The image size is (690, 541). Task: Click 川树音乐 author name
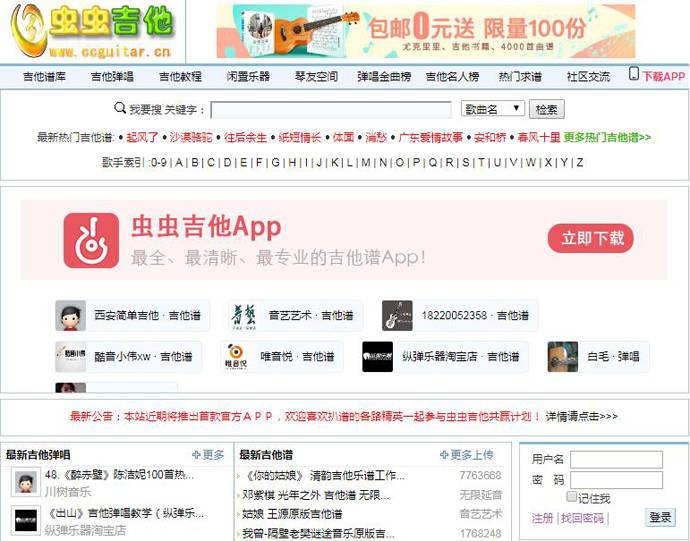tap(68, 492)
